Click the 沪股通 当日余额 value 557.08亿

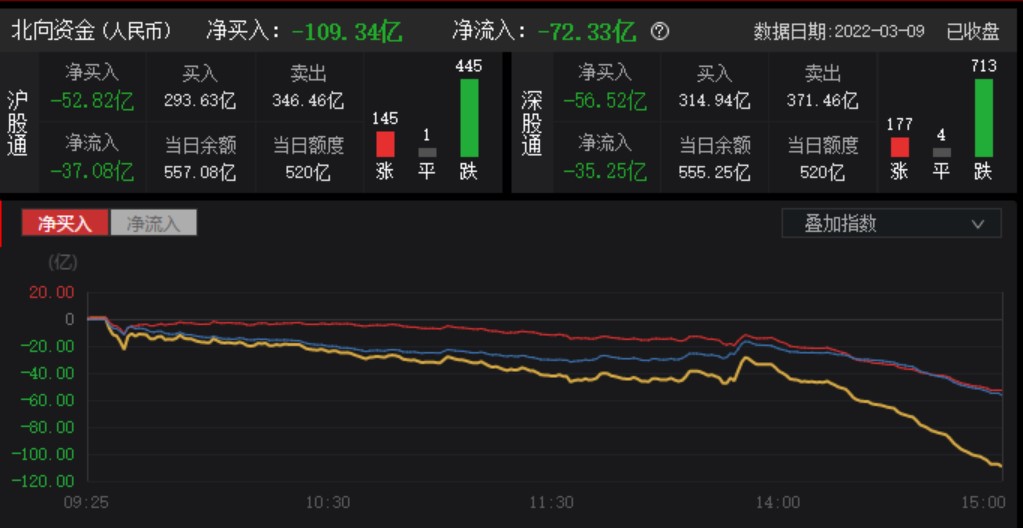(200, 173)
